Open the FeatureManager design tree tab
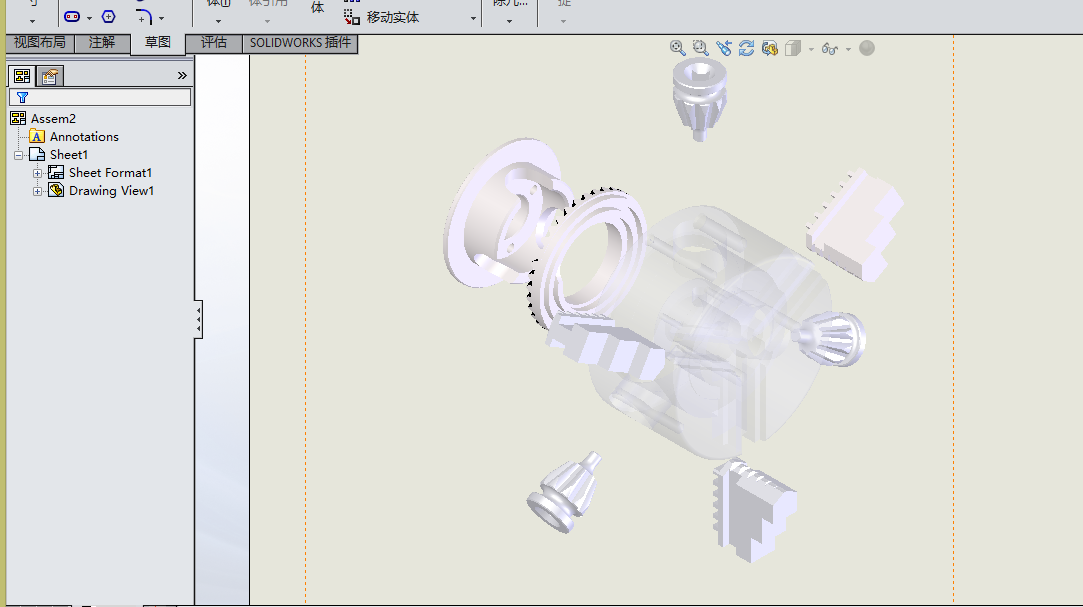 [22, 76]
